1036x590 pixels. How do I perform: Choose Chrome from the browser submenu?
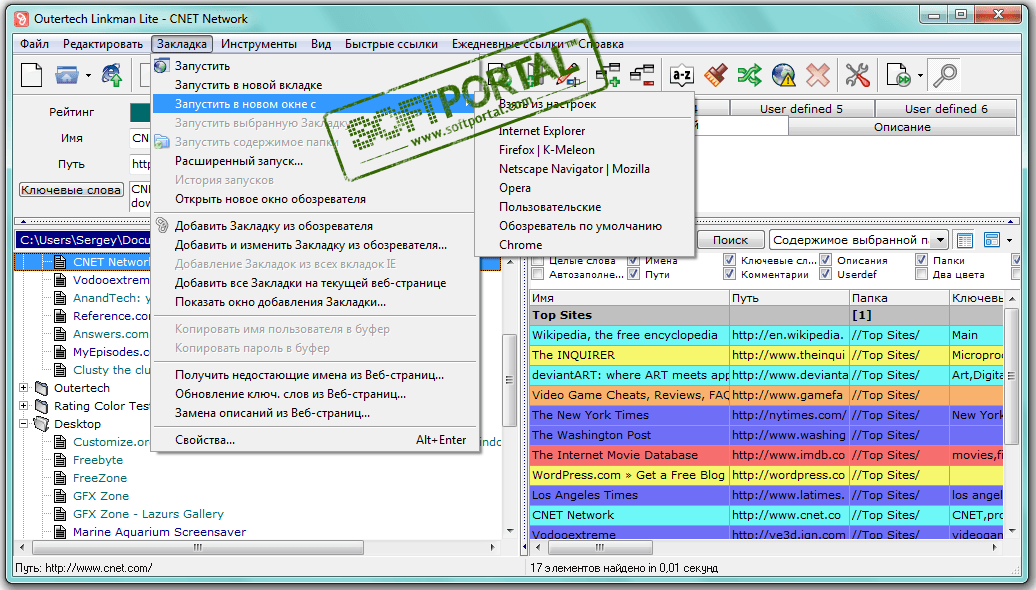point(521,244)
